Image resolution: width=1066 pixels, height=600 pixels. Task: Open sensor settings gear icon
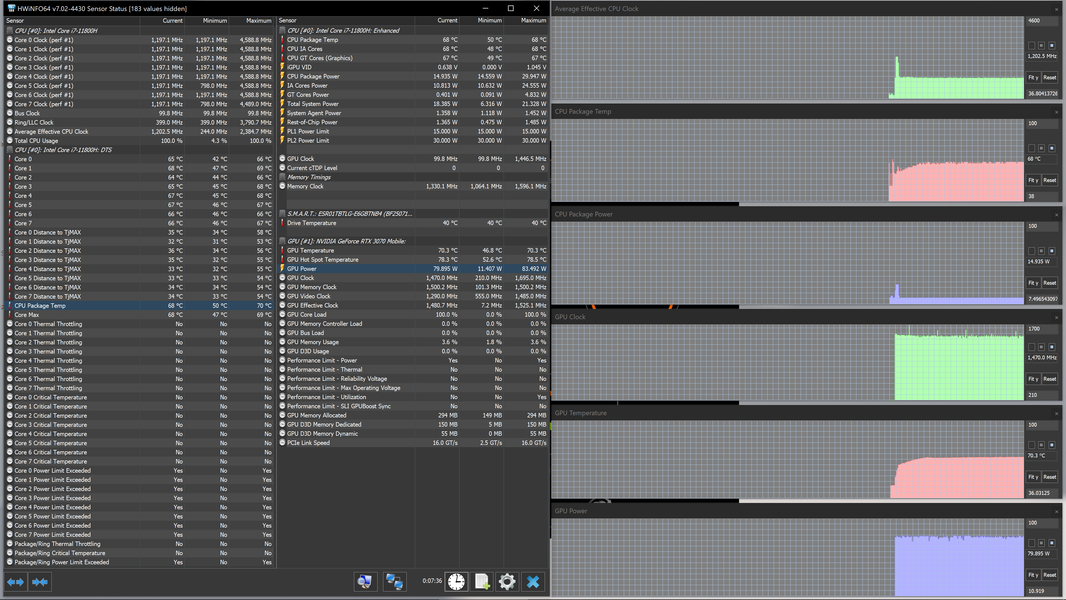tap(507, 582)
